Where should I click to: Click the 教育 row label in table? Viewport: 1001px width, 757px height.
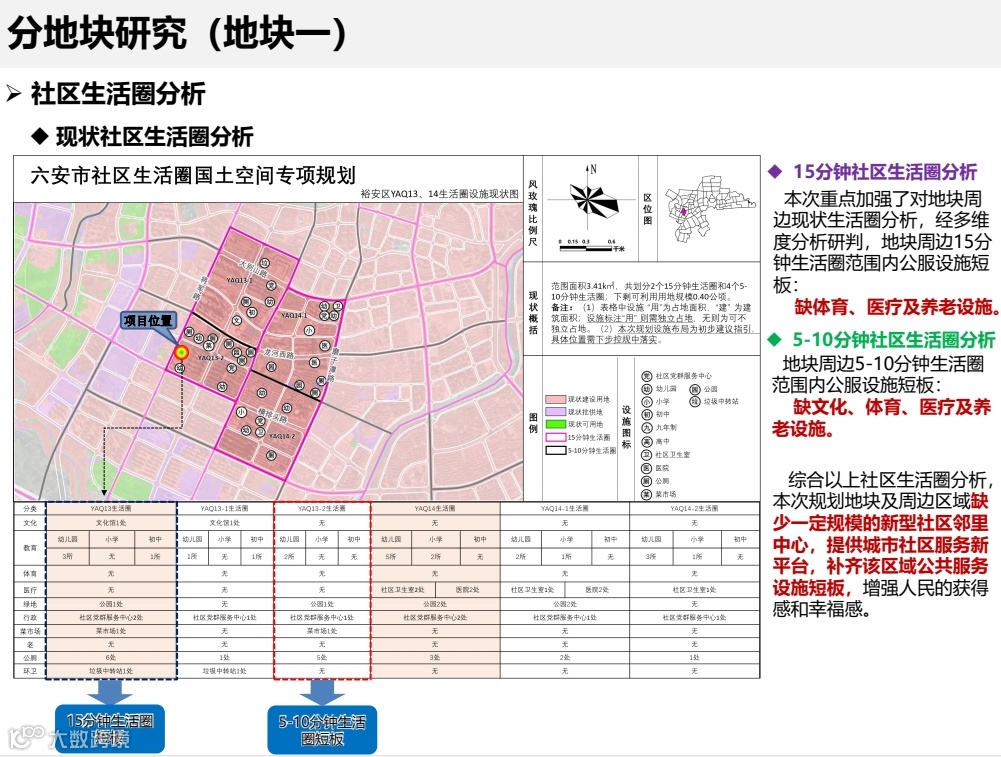point(30,548)
